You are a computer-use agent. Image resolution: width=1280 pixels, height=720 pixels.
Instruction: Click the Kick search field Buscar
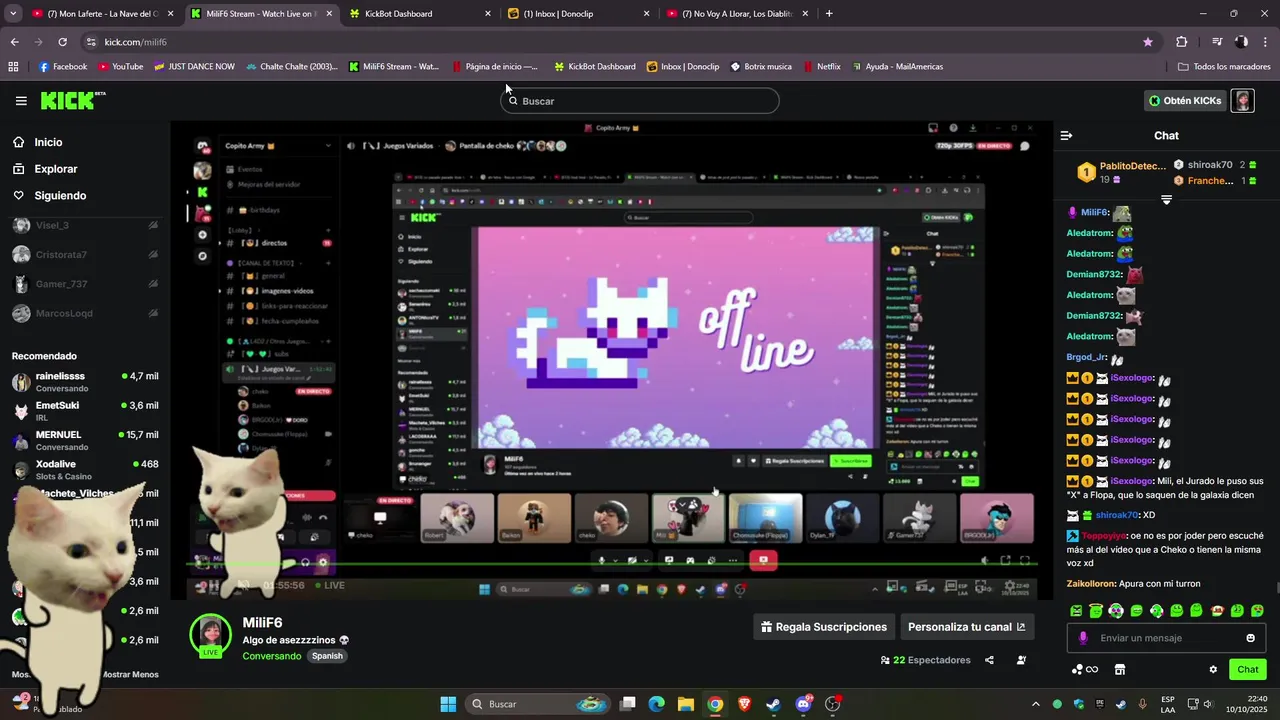tap(640, 101)
